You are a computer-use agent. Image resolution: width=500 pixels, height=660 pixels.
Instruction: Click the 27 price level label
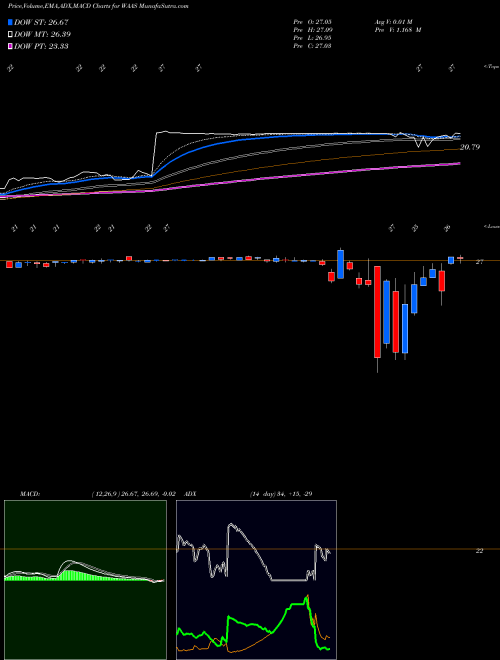[x=479, y=262]
